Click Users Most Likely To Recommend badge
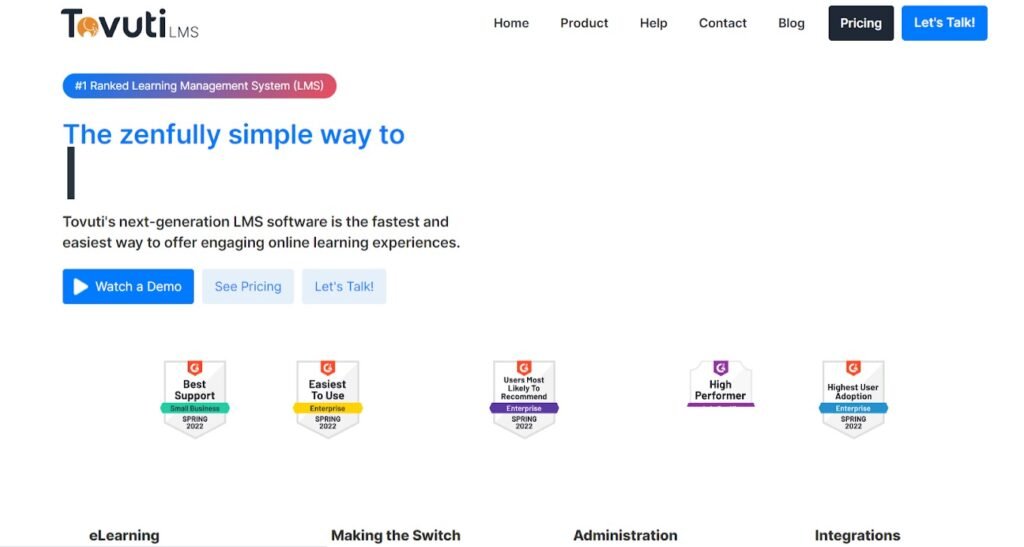The height and width of the screenshot is (547, 1024). 524,398
